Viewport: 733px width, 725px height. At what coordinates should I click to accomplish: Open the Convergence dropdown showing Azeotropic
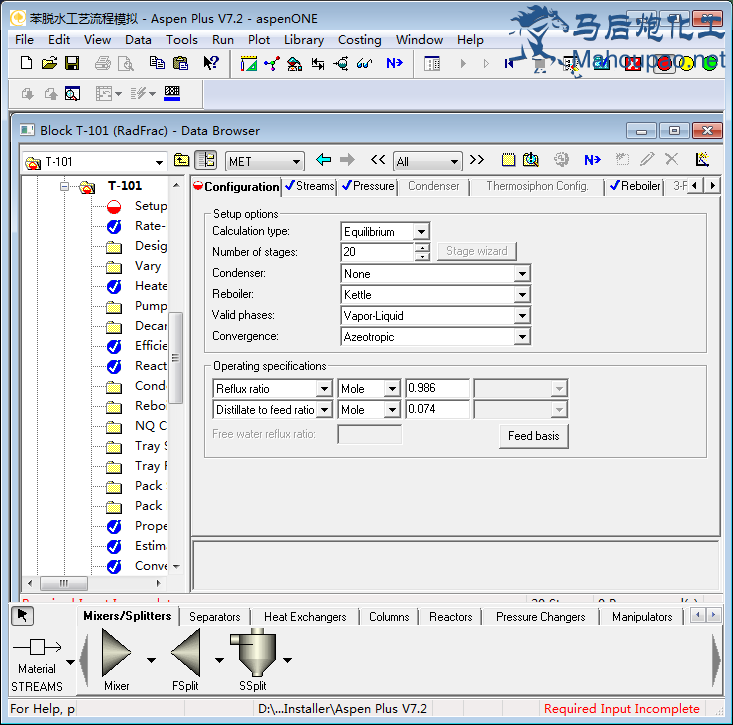point(521,337)
